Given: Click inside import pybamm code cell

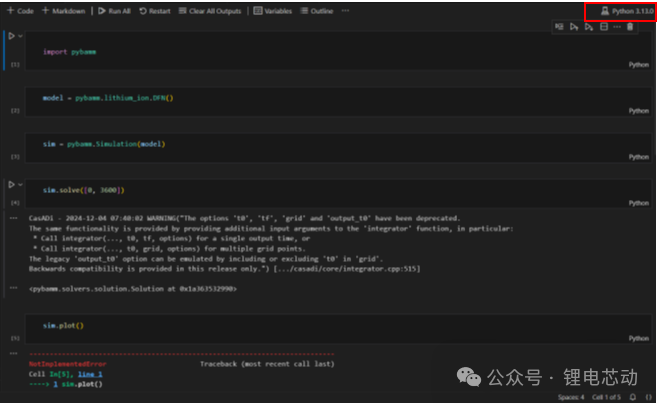Looking at the screenshot, I should tap(338, 52).
